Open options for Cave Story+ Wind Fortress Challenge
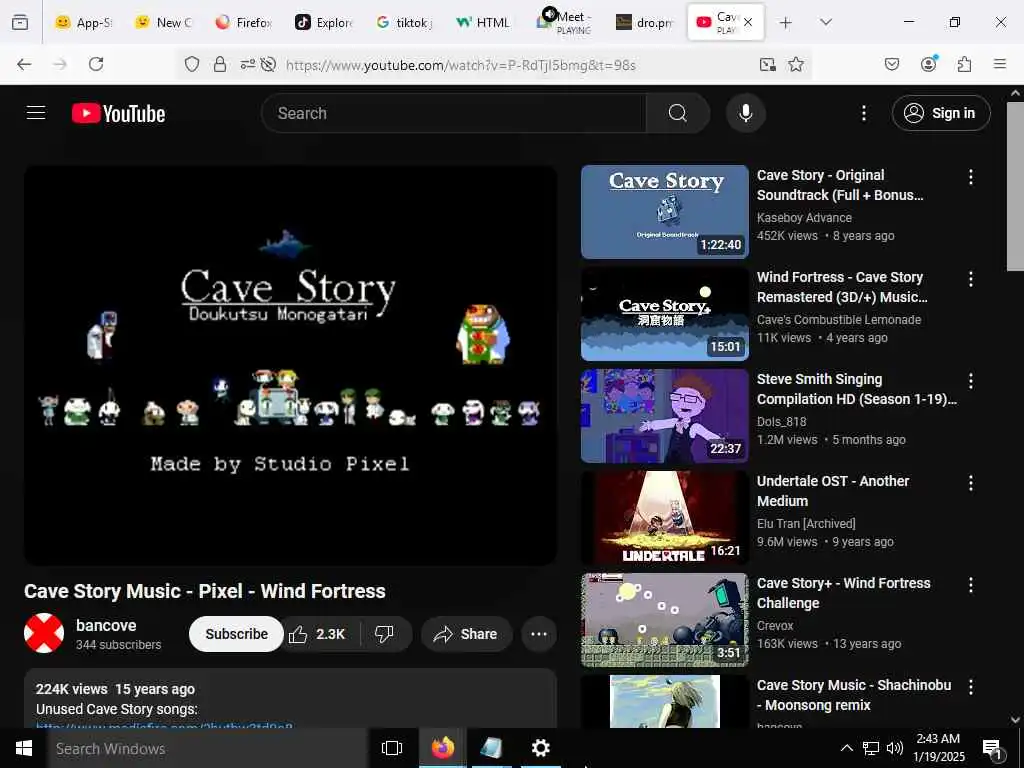Image resolution: width=1024 pixels, height=768 pixels. [x=970, y=584]
